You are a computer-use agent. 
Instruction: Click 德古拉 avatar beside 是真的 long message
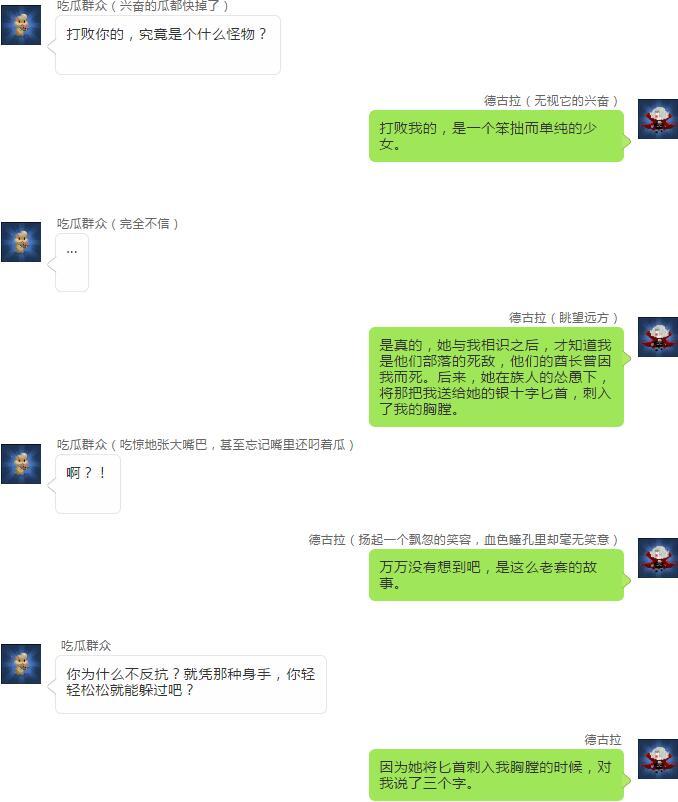tap(658, 337)
